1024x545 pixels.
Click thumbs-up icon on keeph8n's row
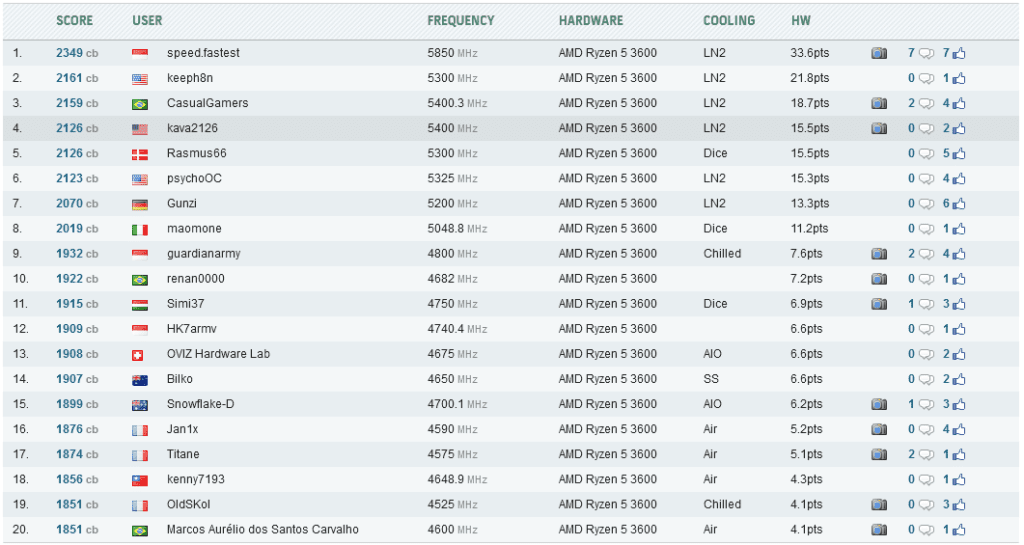(x=959, y=78)
